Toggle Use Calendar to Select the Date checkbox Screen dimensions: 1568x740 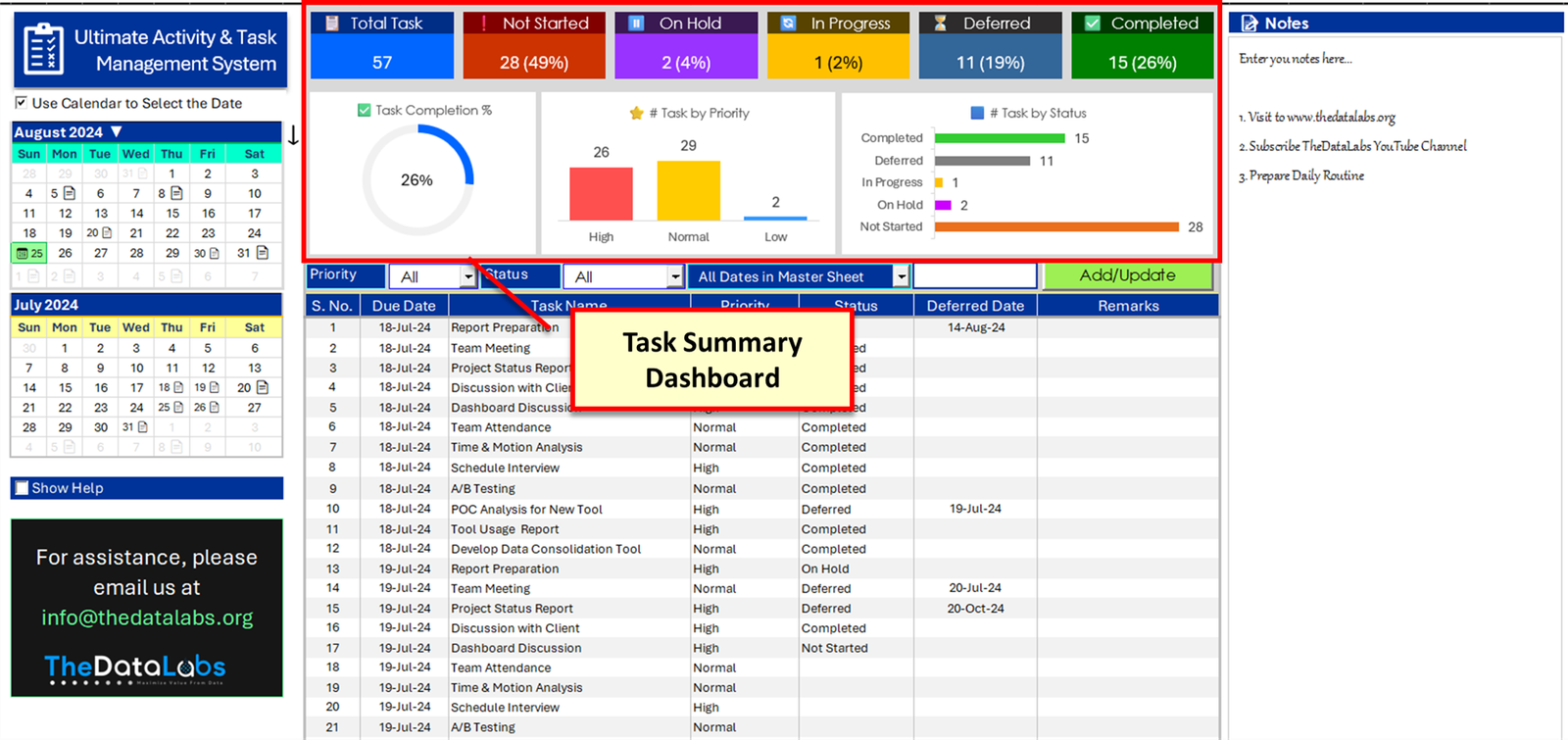pyautogui.click(x=21, y=102)
